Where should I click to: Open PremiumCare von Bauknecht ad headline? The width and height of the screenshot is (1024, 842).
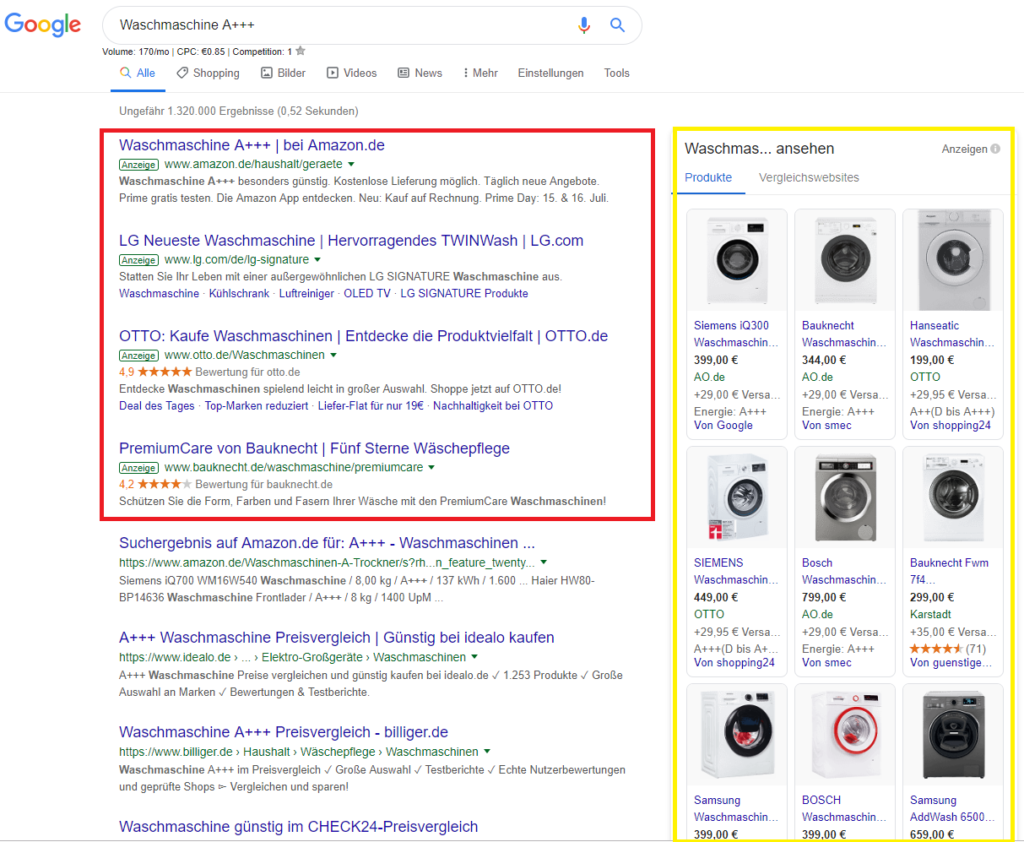click(x=314, y=448)
